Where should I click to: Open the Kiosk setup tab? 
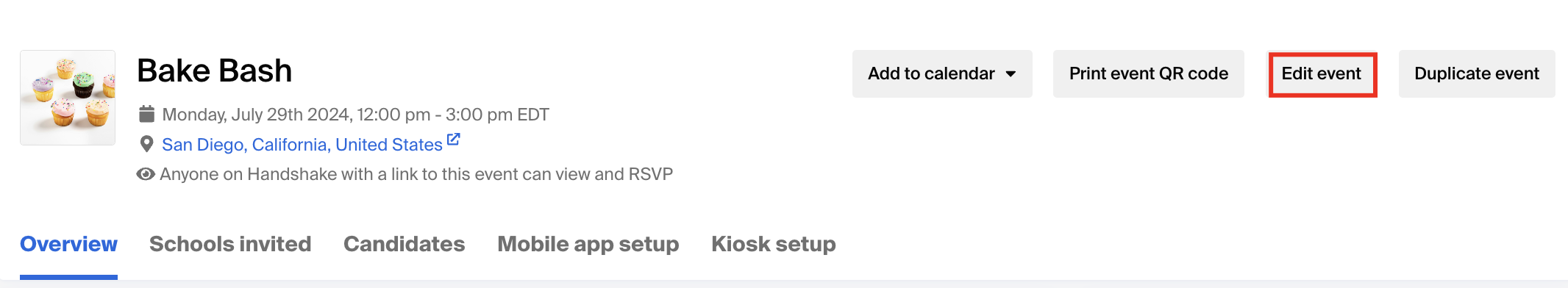pos(774,244)
